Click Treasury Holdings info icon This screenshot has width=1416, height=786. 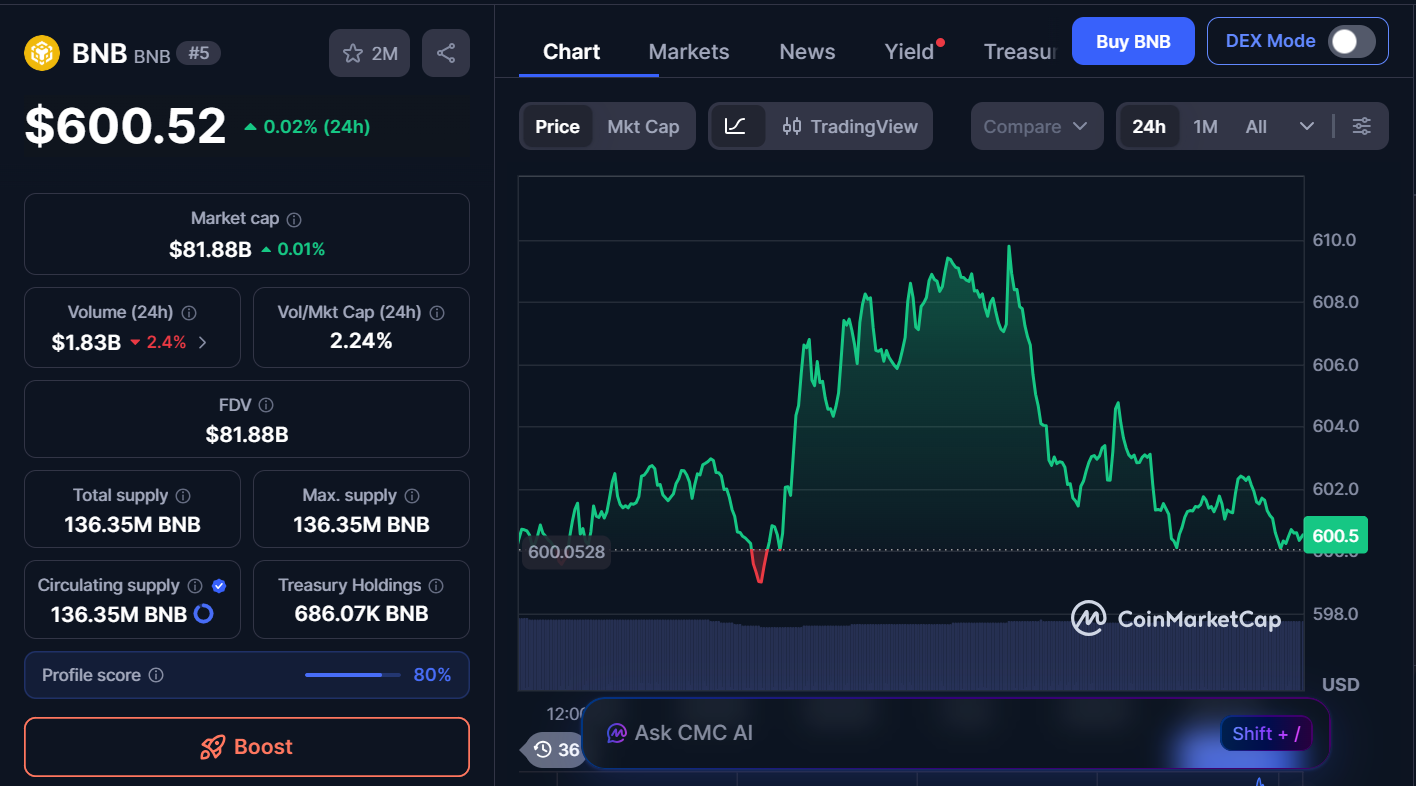pos(436,586)
